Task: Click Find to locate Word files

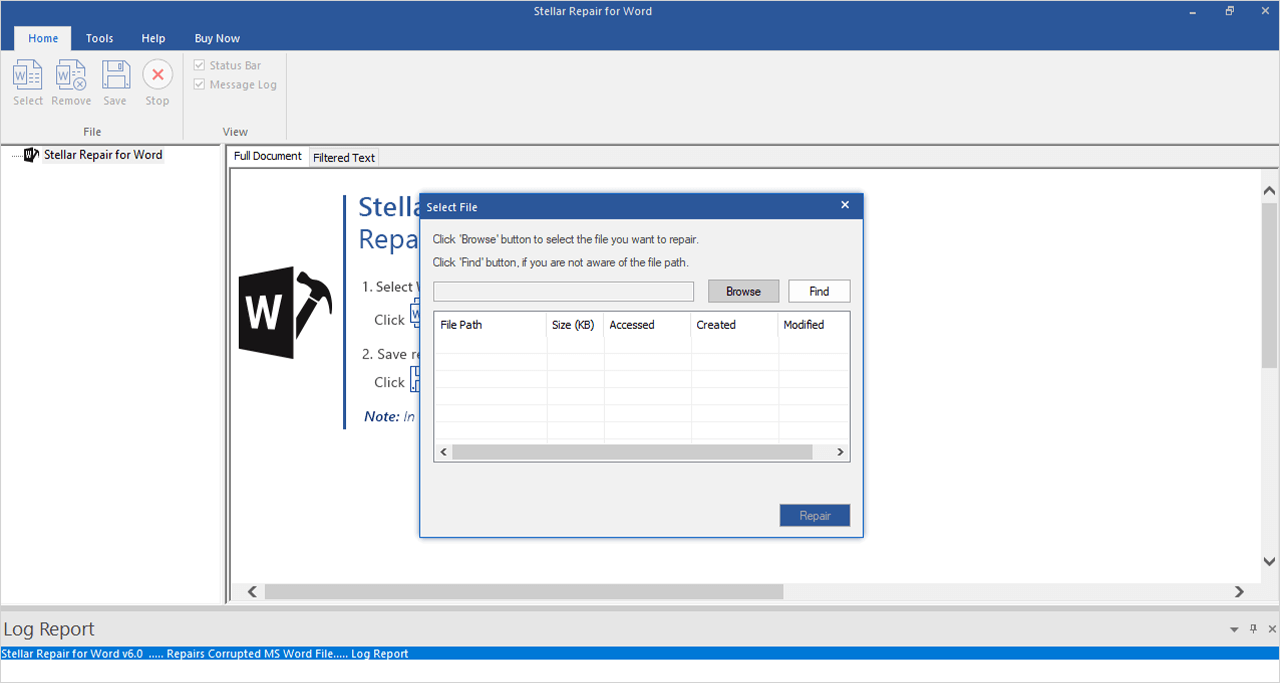Action: [818, 291]
